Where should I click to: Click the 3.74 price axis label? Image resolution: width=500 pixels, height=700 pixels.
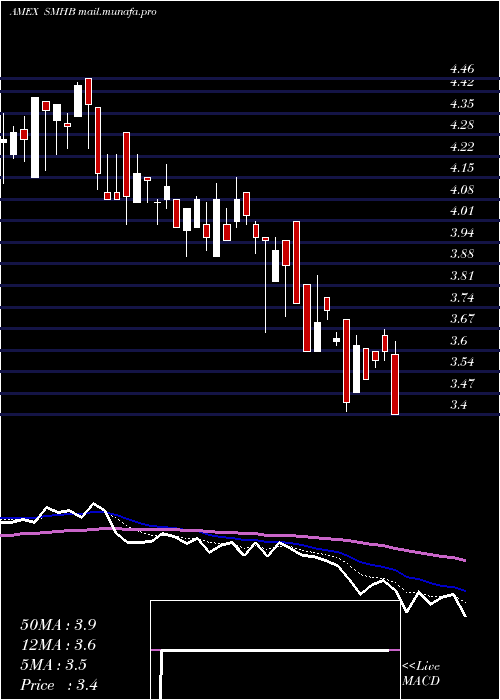click(x=462, y=297)
